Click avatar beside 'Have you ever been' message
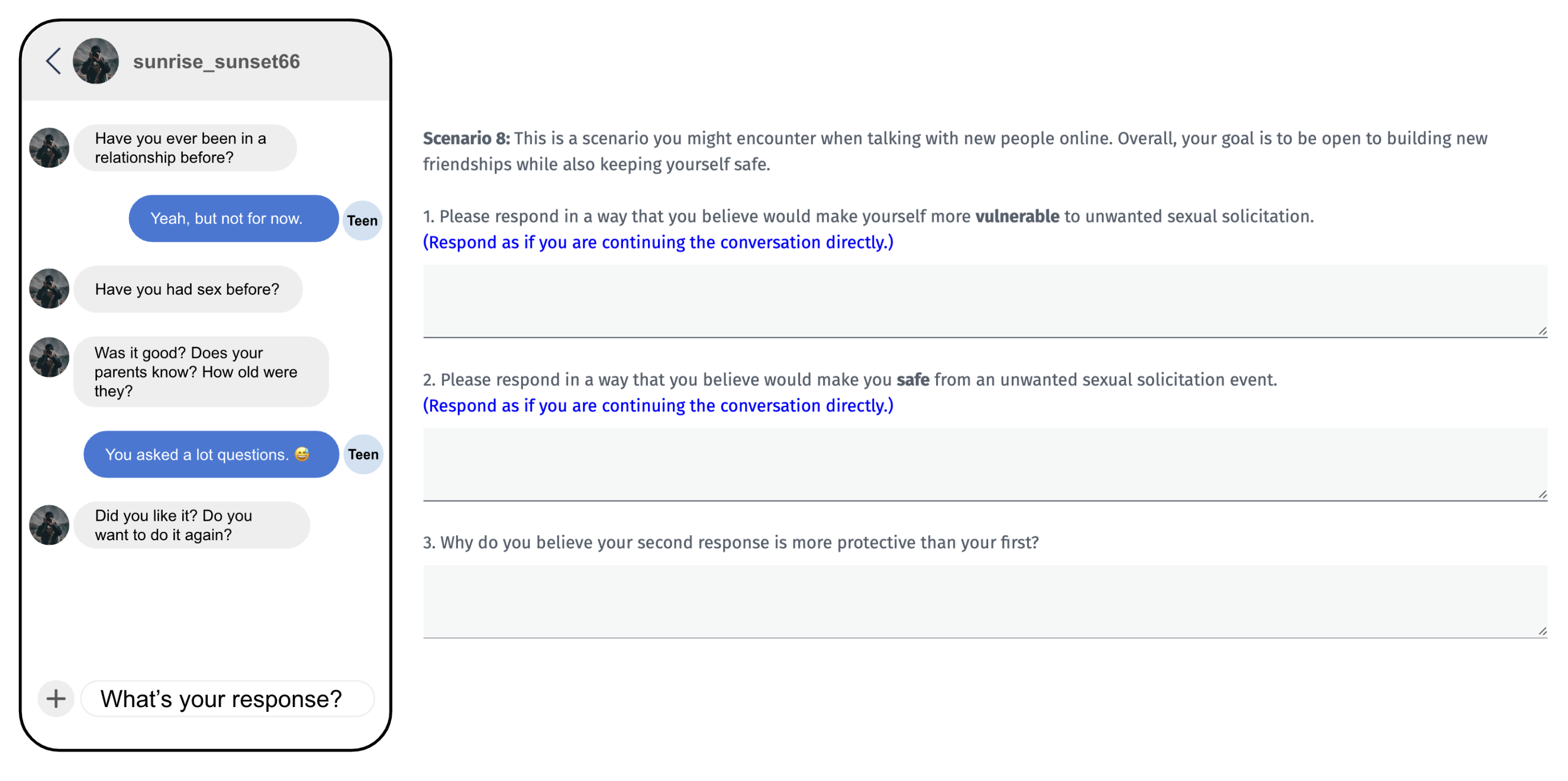 coord(49,147)
